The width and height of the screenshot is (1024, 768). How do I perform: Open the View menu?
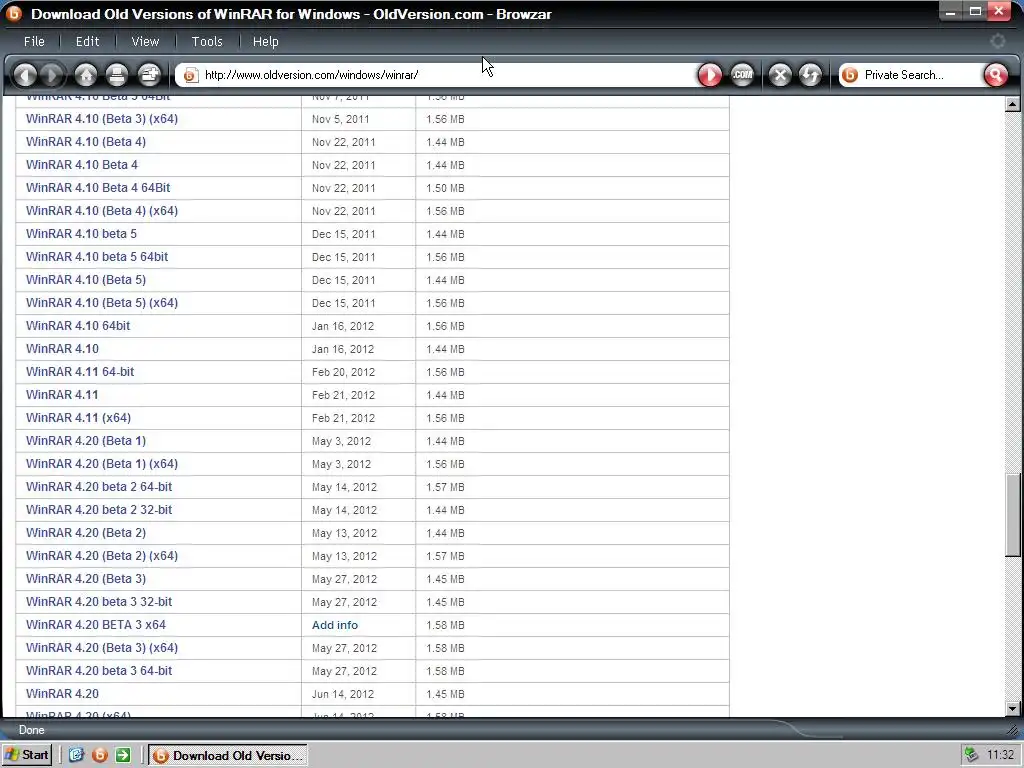145,42
